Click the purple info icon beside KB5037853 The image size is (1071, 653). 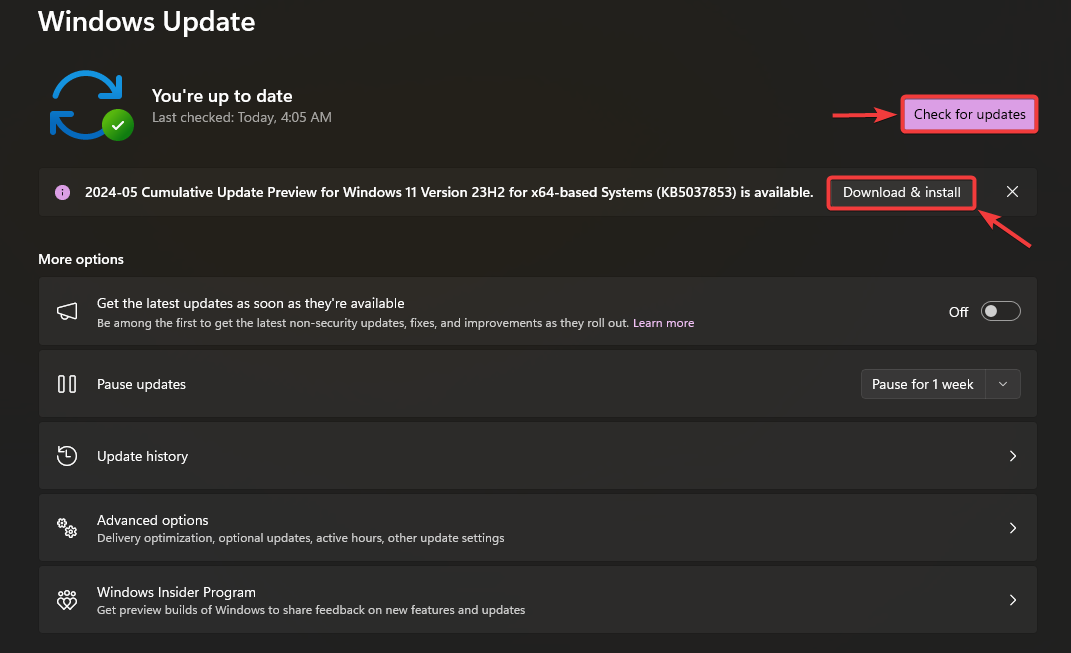tap(62, 192)
